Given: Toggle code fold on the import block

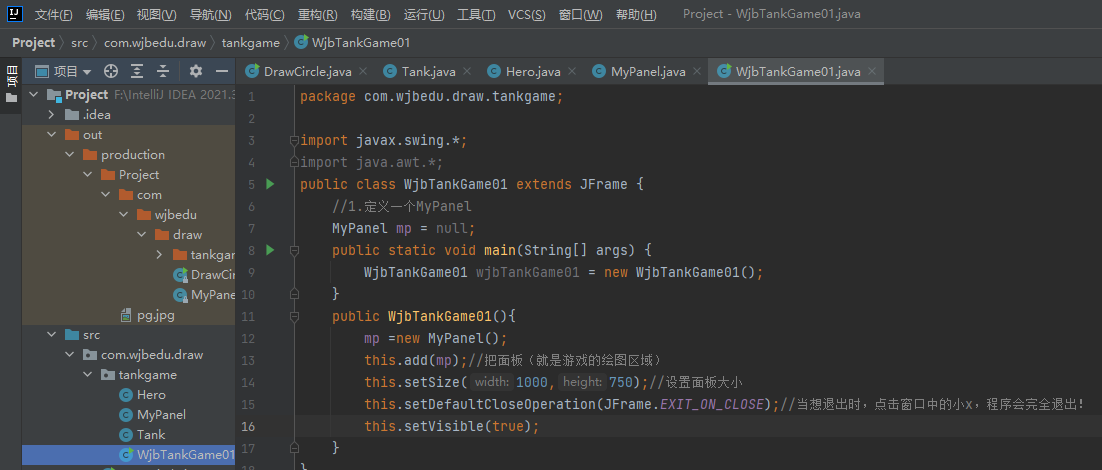Looking at the screenshot, I should (294, 140).
